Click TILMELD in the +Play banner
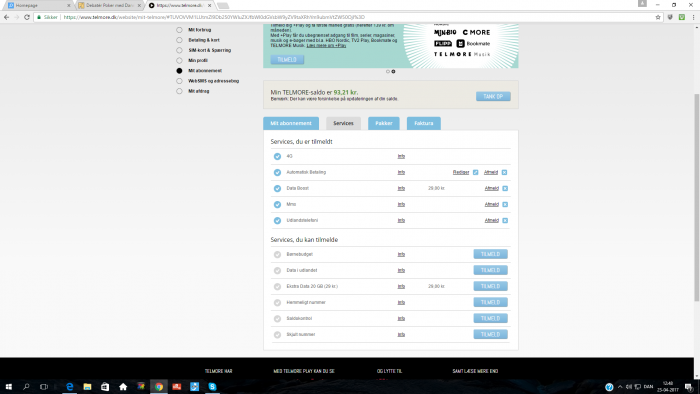Screen dimensions: 700x394 (x=287, y=60)
